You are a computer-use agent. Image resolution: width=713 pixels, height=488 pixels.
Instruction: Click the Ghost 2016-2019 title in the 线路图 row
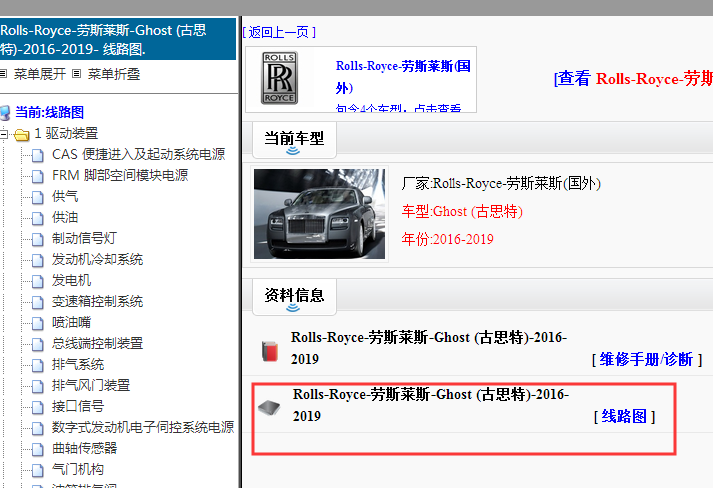431,405
